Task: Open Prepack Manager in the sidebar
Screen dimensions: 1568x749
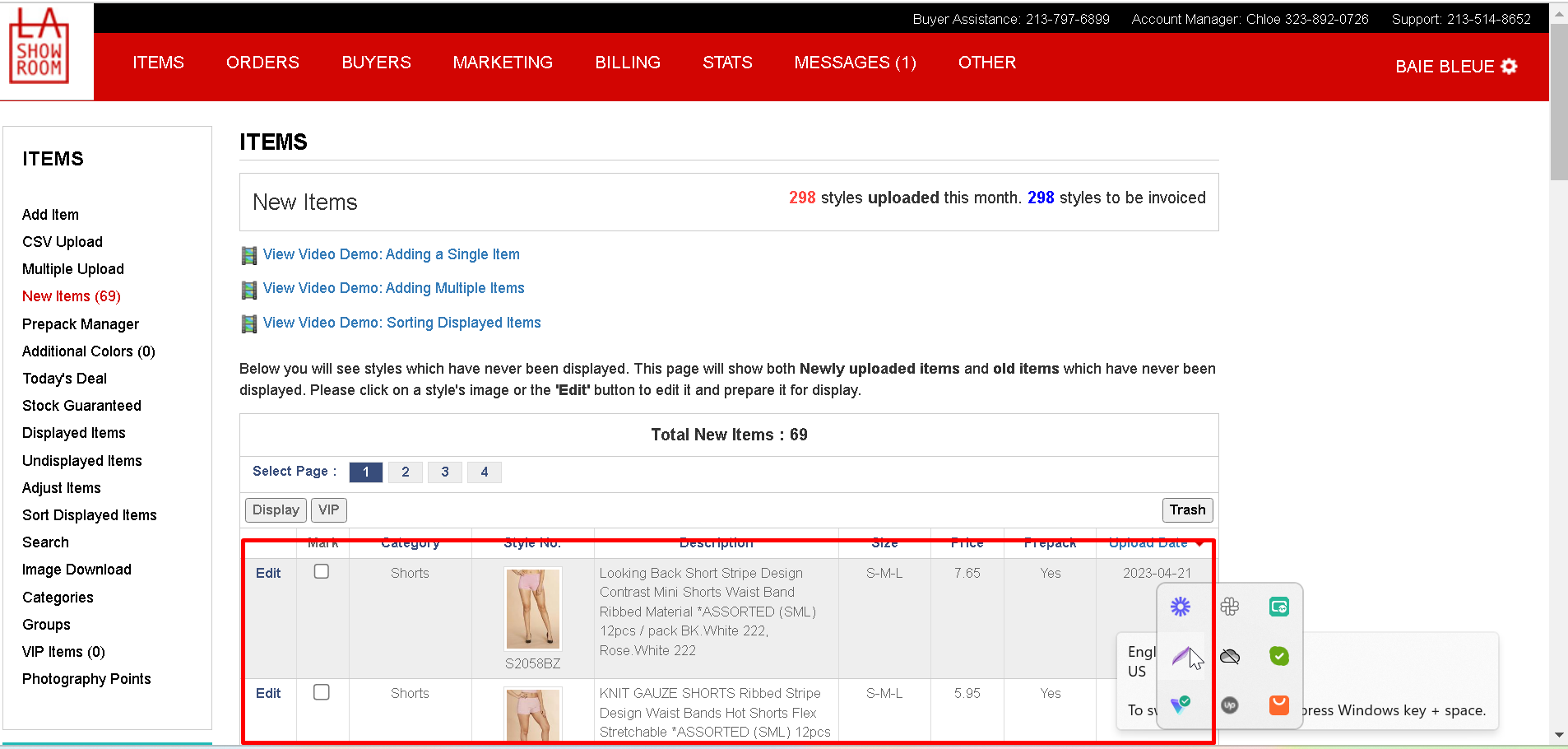Action: [81, 324]
